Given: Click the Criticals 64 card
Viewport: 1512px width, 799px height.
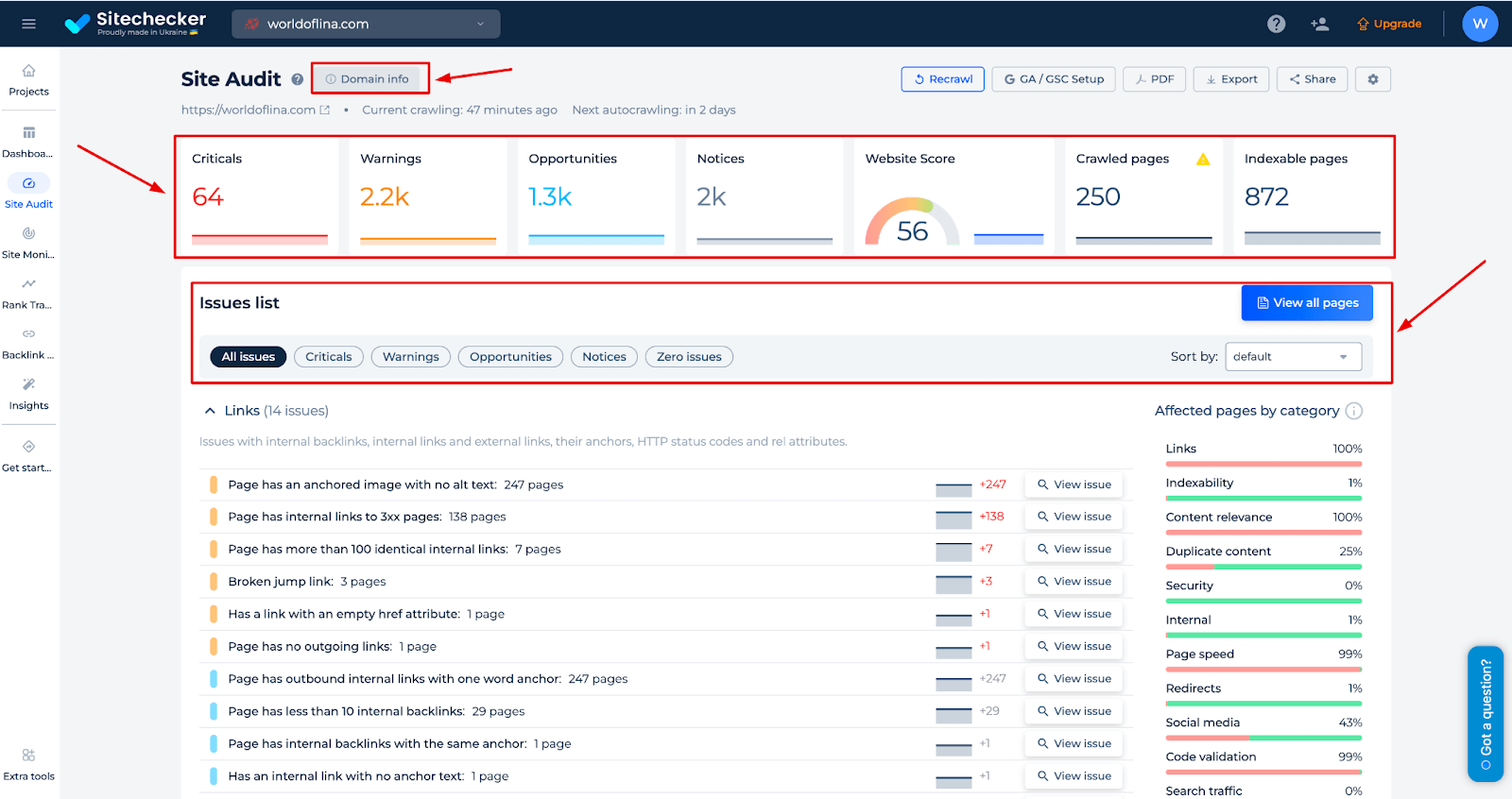Looking at the screenshot, I should [260, 196].
